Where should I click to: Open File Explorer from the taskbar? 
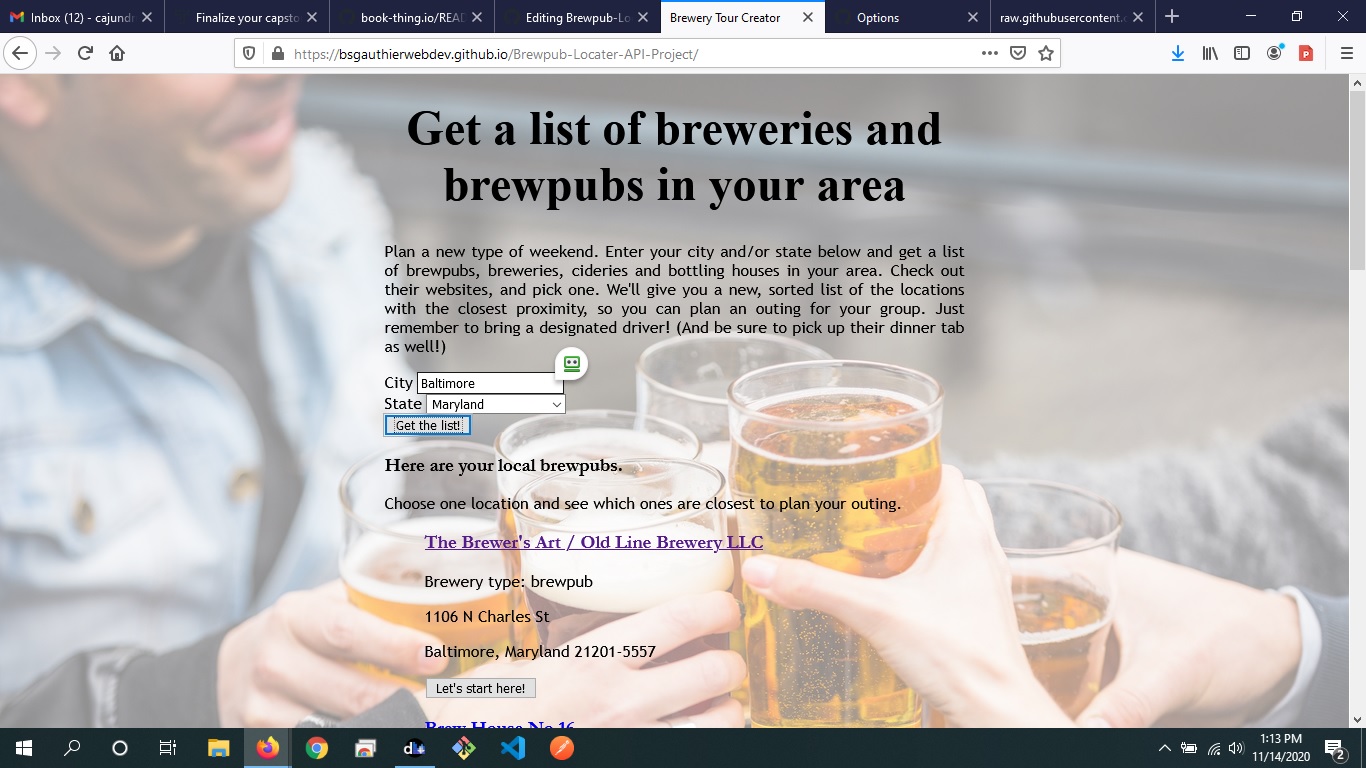pyautogui.click(x=219, y=748)
